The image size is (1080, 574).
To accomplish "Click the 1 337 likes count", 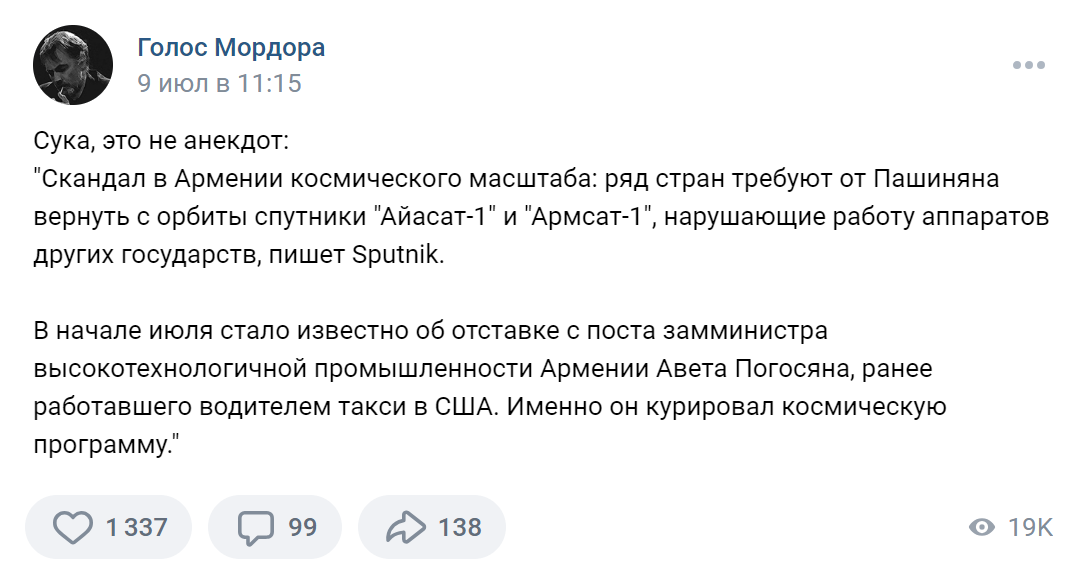I will tap(137, 527).
